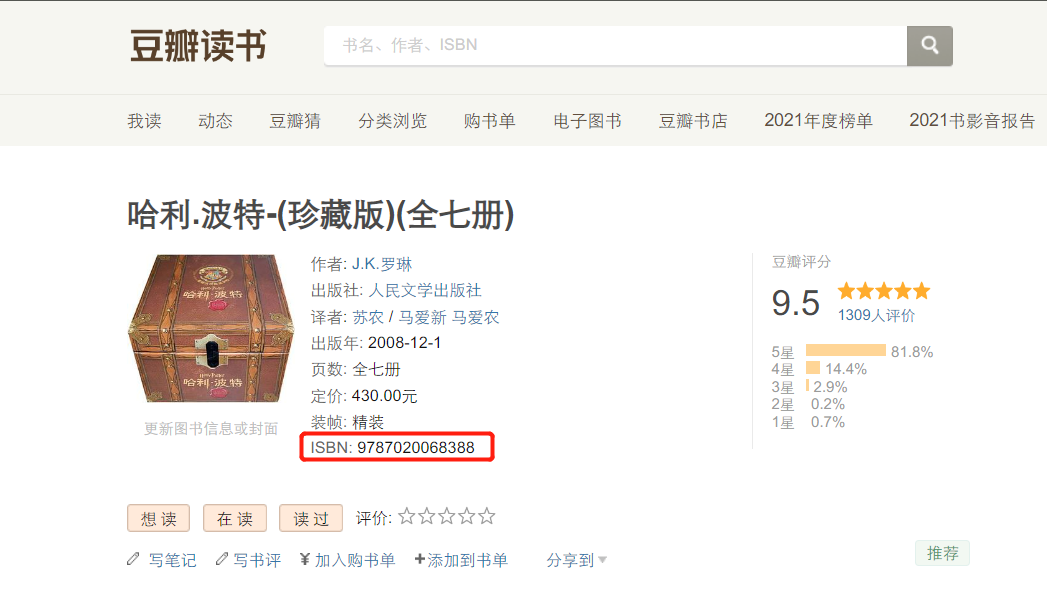Open the 购书单 nav item
The width and height of the screenshot is (1047, 603).
489,121
